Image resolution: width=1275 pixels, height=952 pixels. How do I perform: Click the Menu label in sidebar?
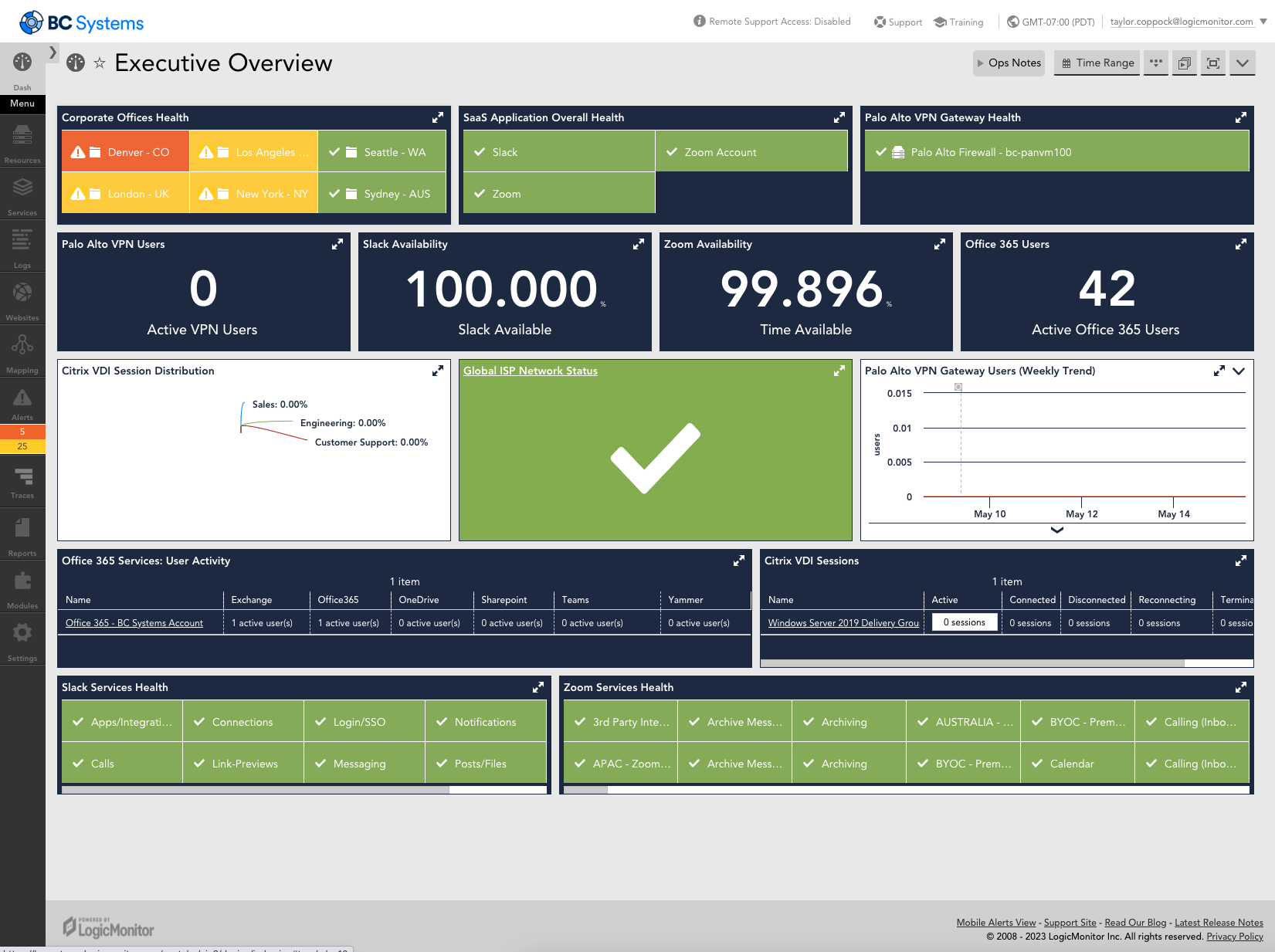click(22, 103)
